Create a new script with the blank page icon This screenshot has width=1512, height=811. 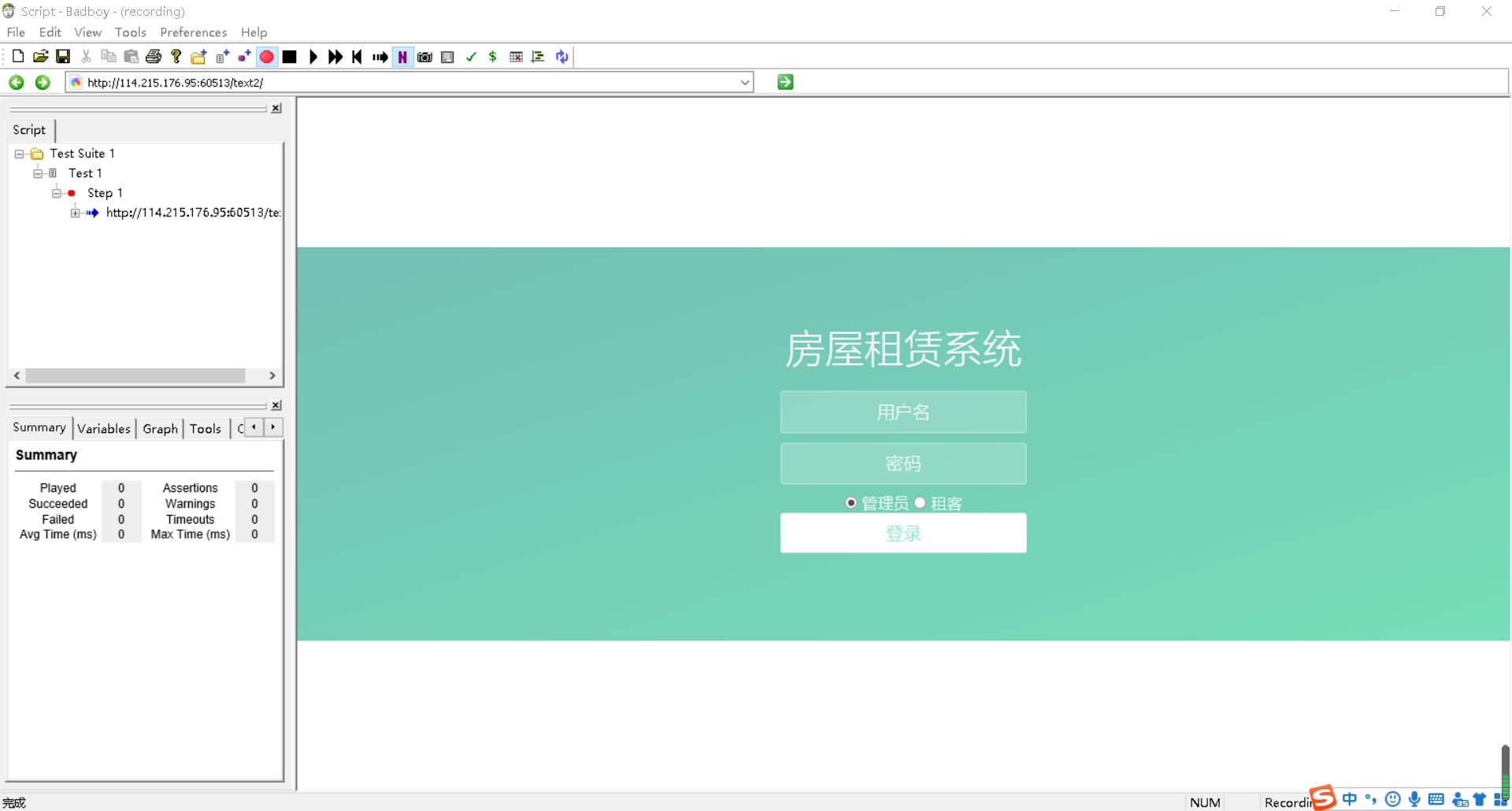pyautogui.click(x=18, y=57)
